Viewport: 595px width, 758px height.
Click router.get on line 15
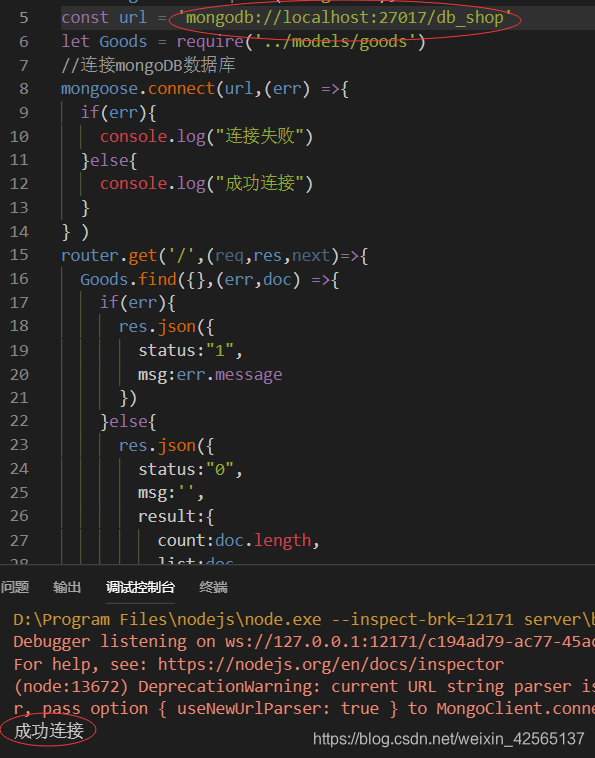tap(109, 255)
